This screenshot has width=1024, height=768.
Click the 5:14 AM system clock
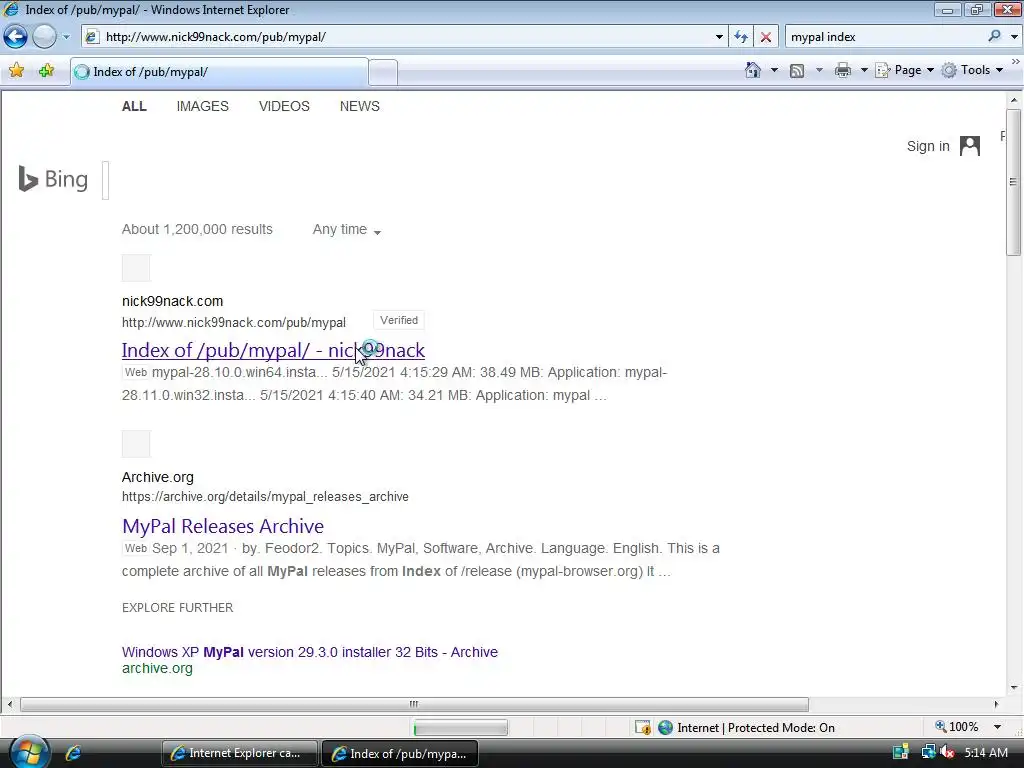[x=986, y=752]
